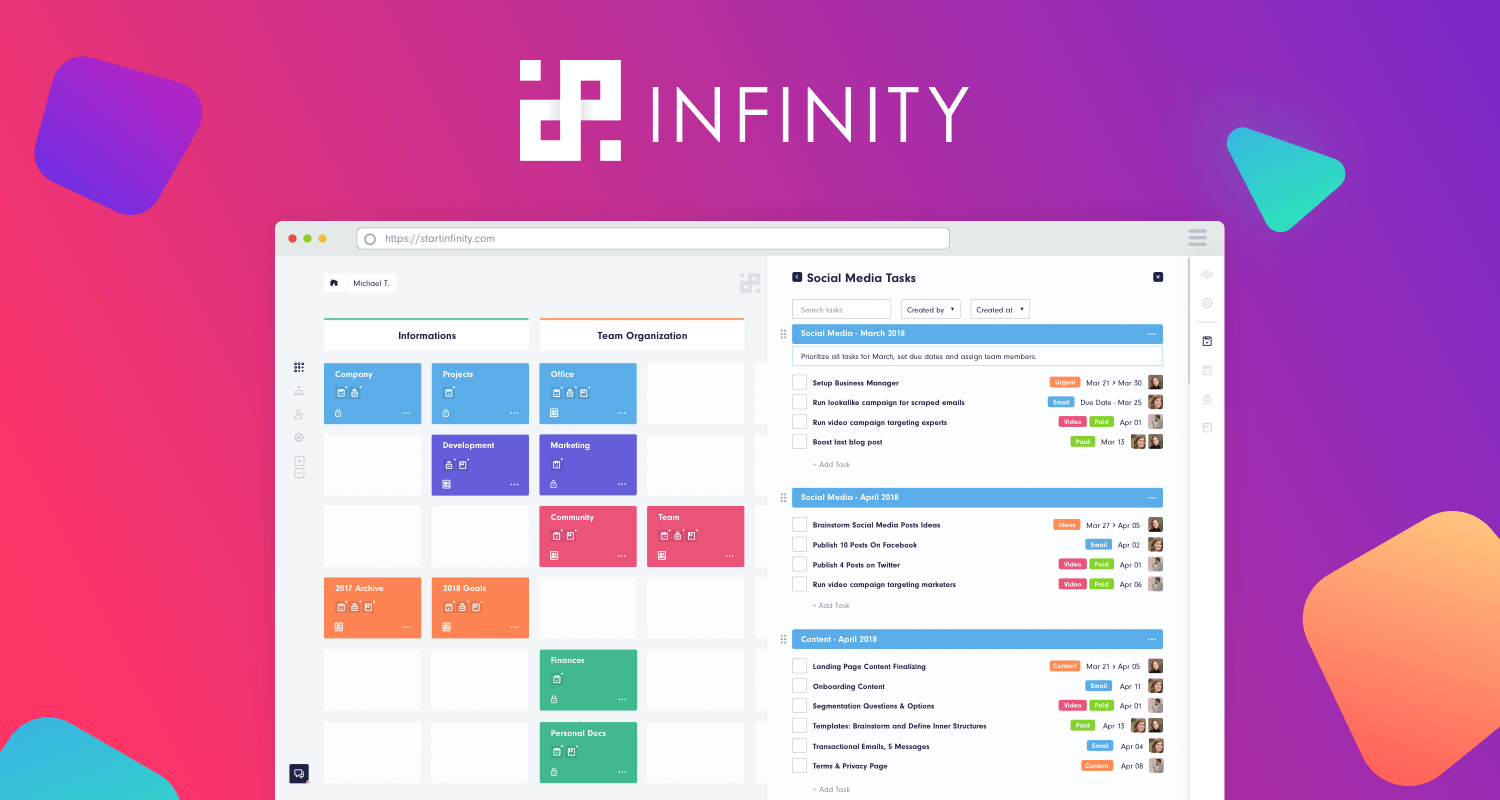The width and height of the screenshot is (1500, 800).
Task: Click the Infinity logo icon above the boards
Action: pyautogui.click(x=750, y=283)
